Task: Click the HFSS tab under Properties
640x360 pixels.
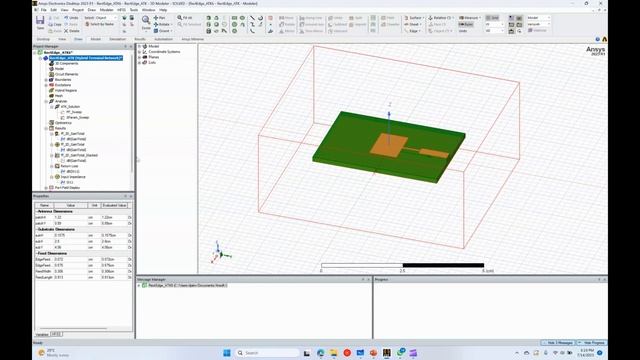Action: coord(56,334)
